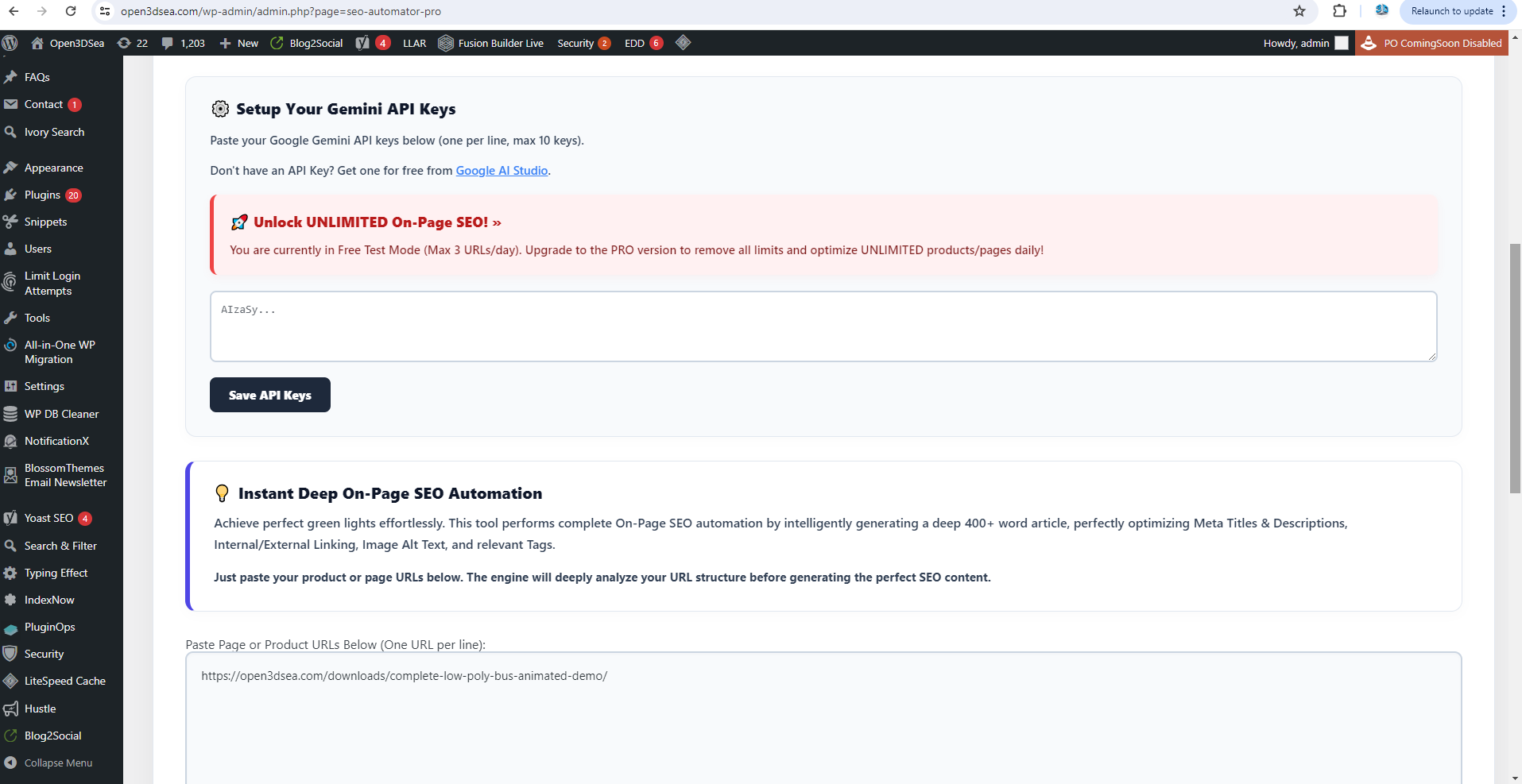
Task: Open browser three-dot menu
Action: [1505, 11]
